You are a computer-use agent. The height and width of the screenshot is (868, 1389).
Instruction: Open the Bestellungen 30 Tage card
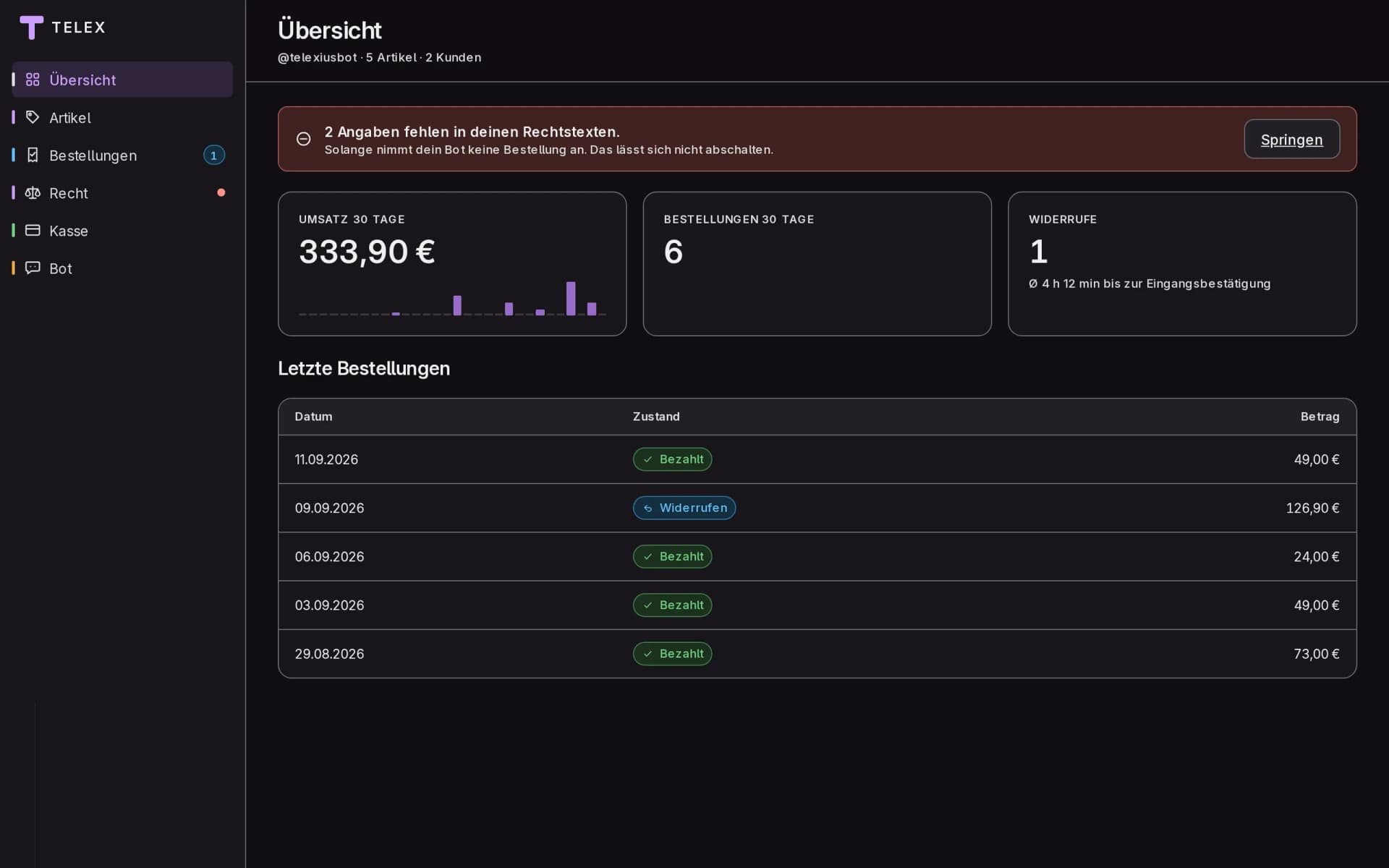(x=817, y=263)
